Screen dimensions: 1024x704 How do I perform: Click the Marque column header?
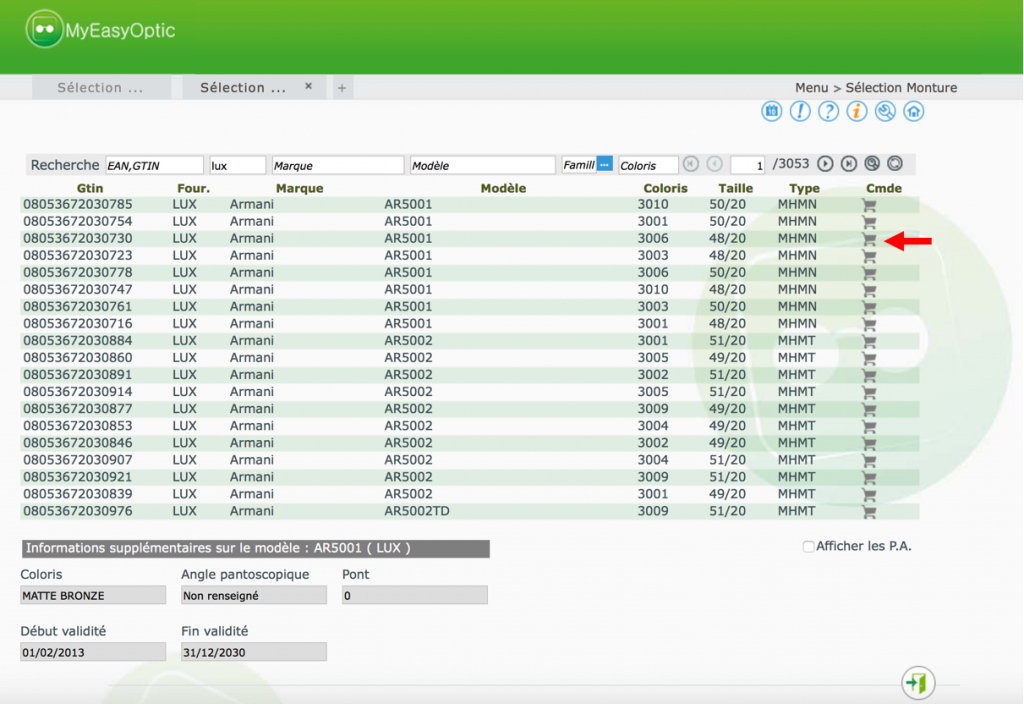(300, 188)
